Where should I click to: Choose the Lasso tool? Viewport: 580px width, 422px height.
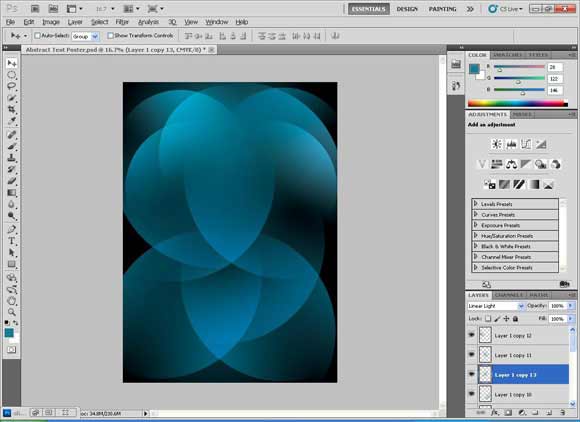tap(11, 86)
